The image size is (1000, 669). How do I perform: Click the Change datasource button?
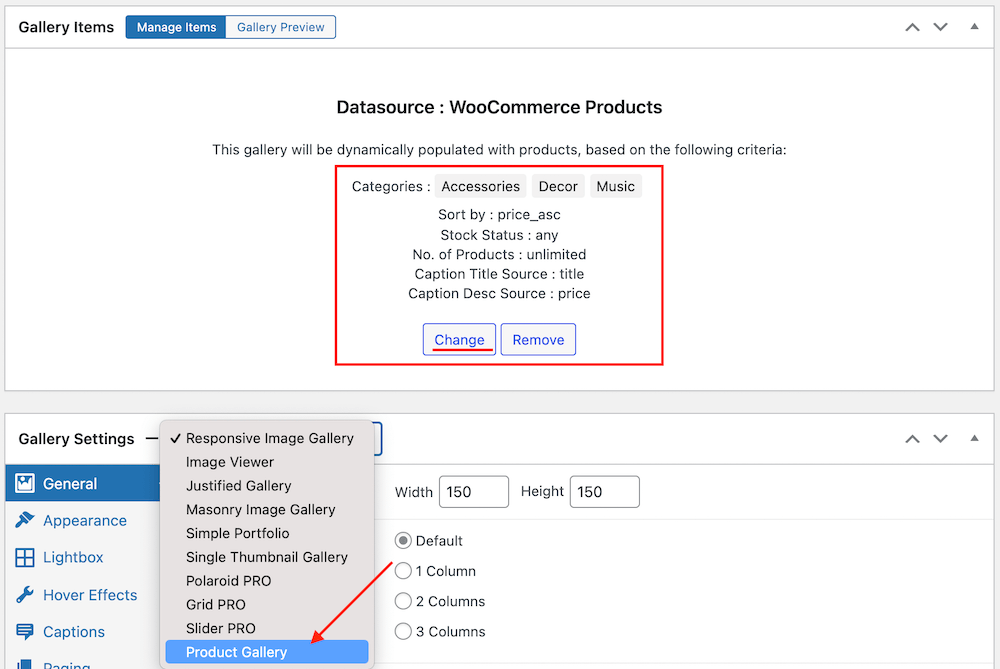[x=459, y=339]
